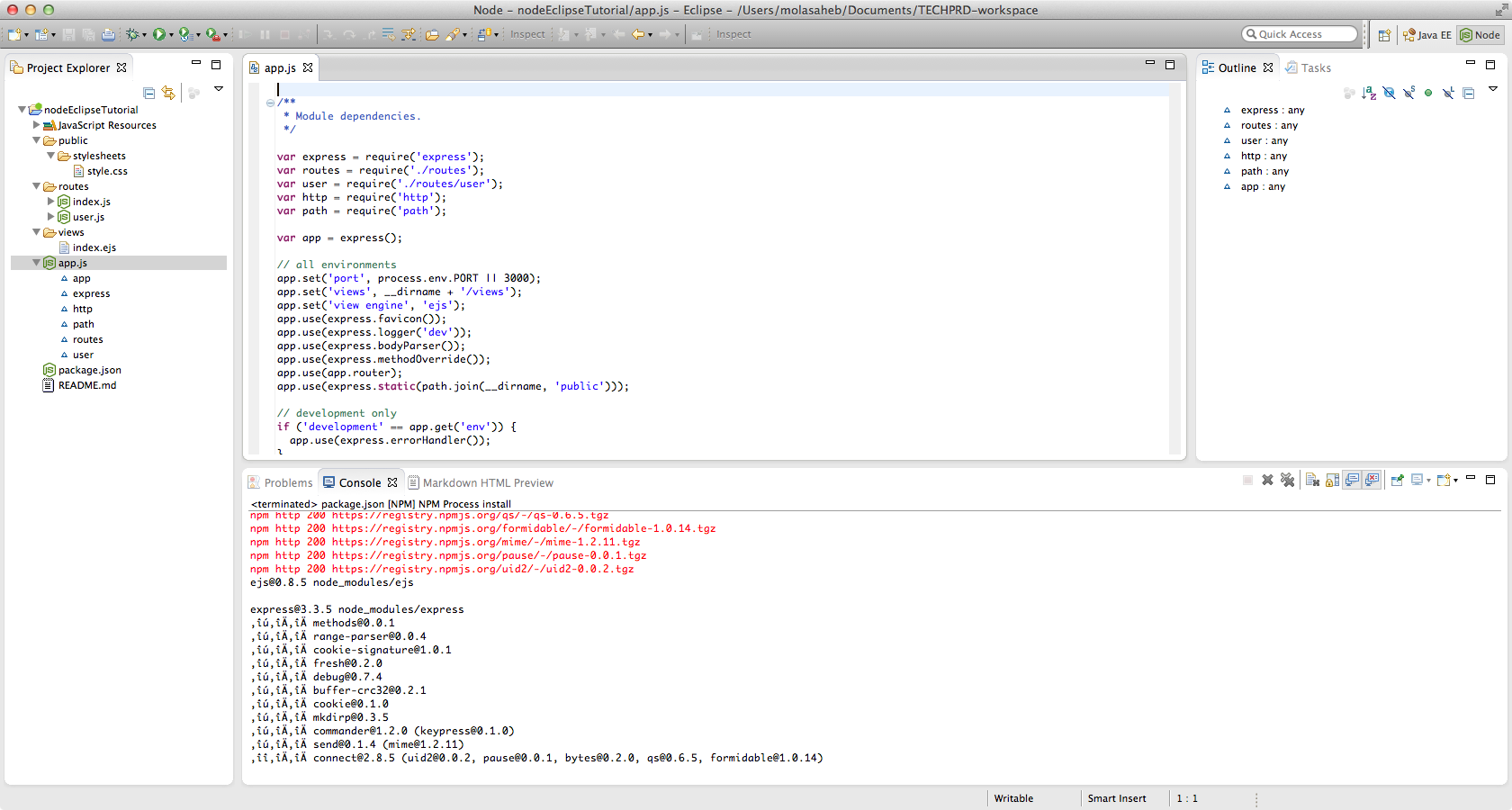Pin the Console view
This screenshot has height=810, width=1512.
click(1397, 480)
